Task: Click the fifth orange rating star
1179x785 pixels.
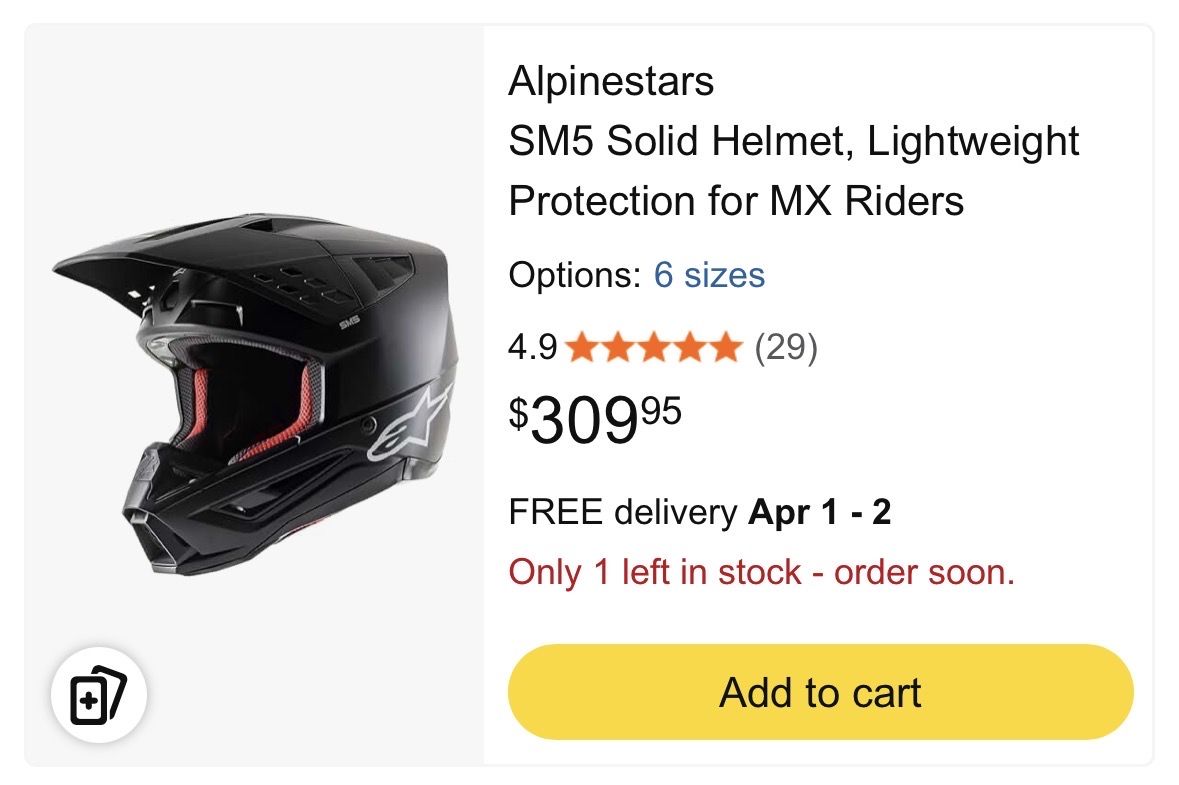Action: (x=725, y=348)
